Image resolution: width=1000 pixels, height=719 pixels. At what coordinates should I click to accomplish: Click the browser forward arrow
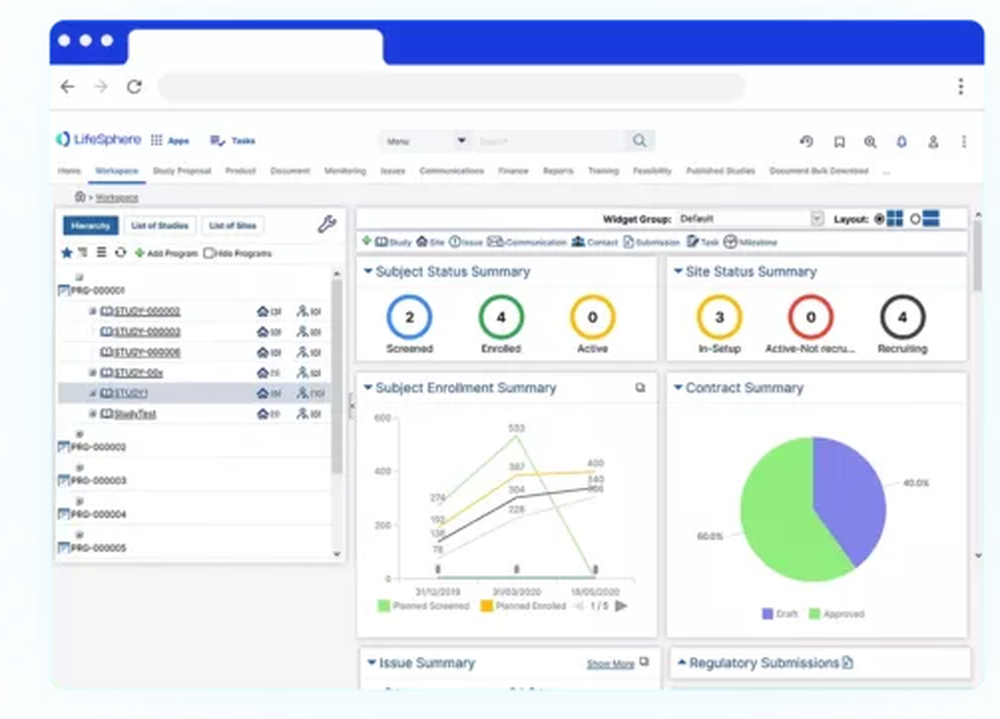pos(101,86)
